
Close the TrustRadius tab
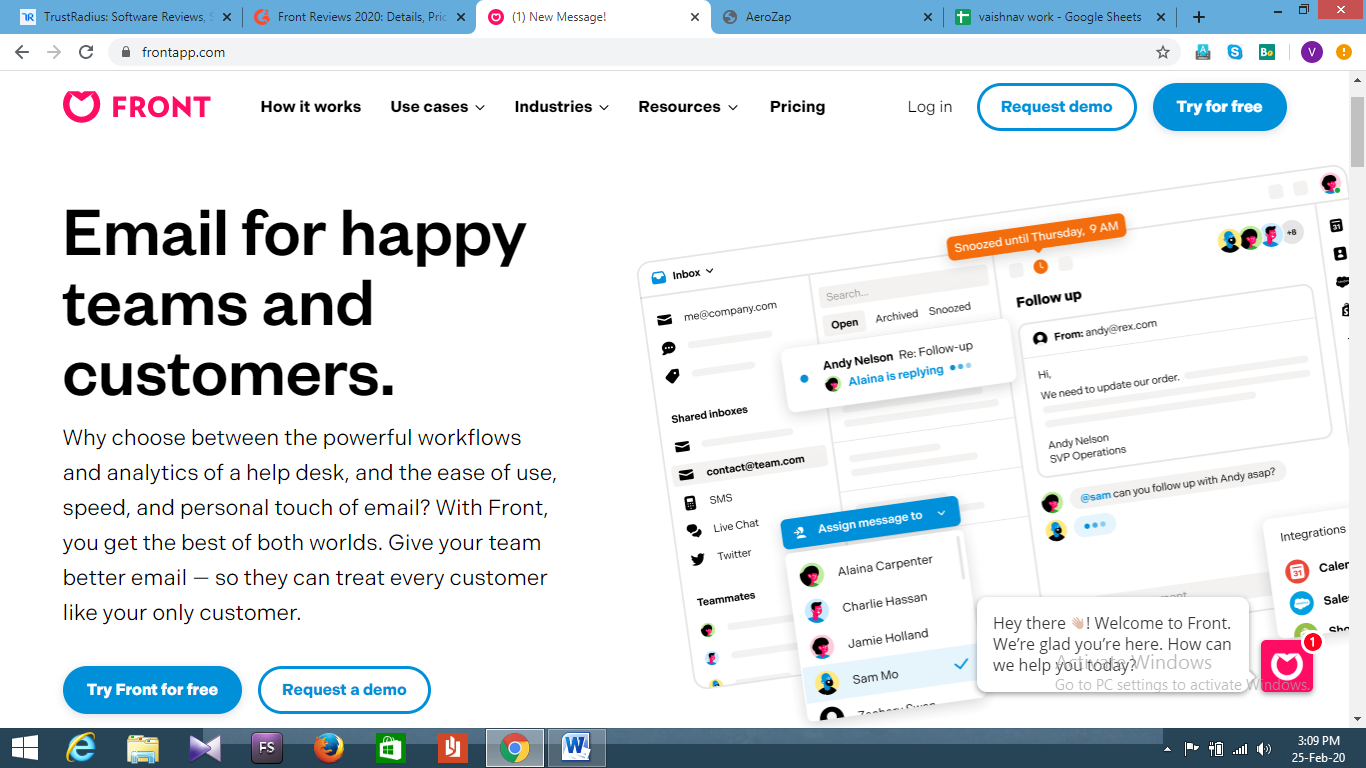(x=225, y=17)
